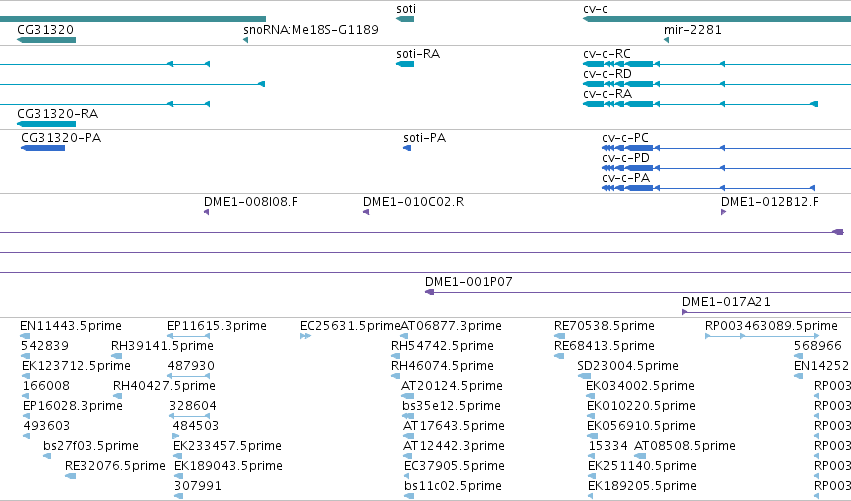This screenshot has width=851, height=501.
Task: Select the EP16028.3prime EST arrow
Action: coord(27,416)
